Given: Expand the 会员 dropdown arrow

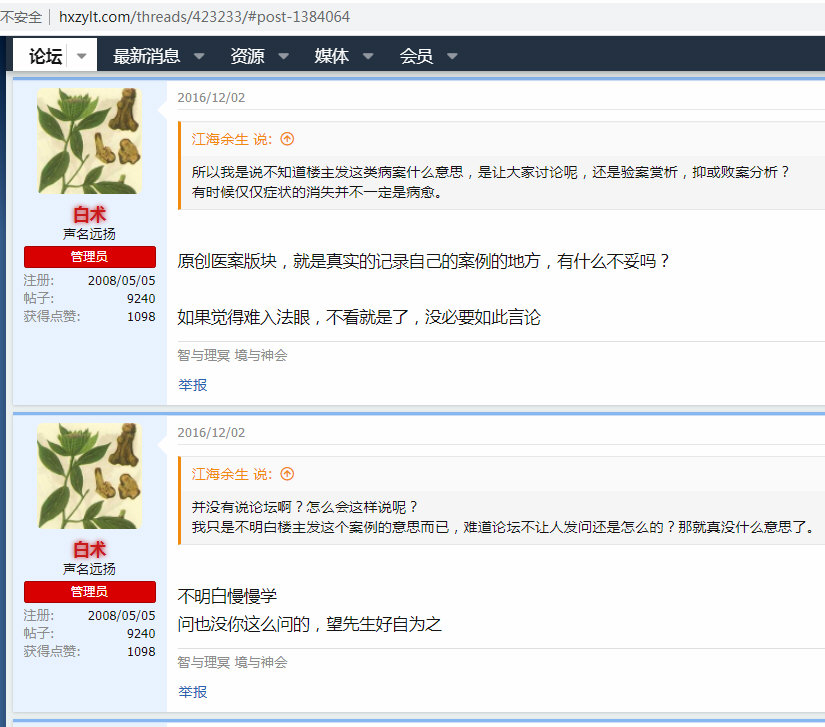Looking at the screenshot, I should 452,56.
